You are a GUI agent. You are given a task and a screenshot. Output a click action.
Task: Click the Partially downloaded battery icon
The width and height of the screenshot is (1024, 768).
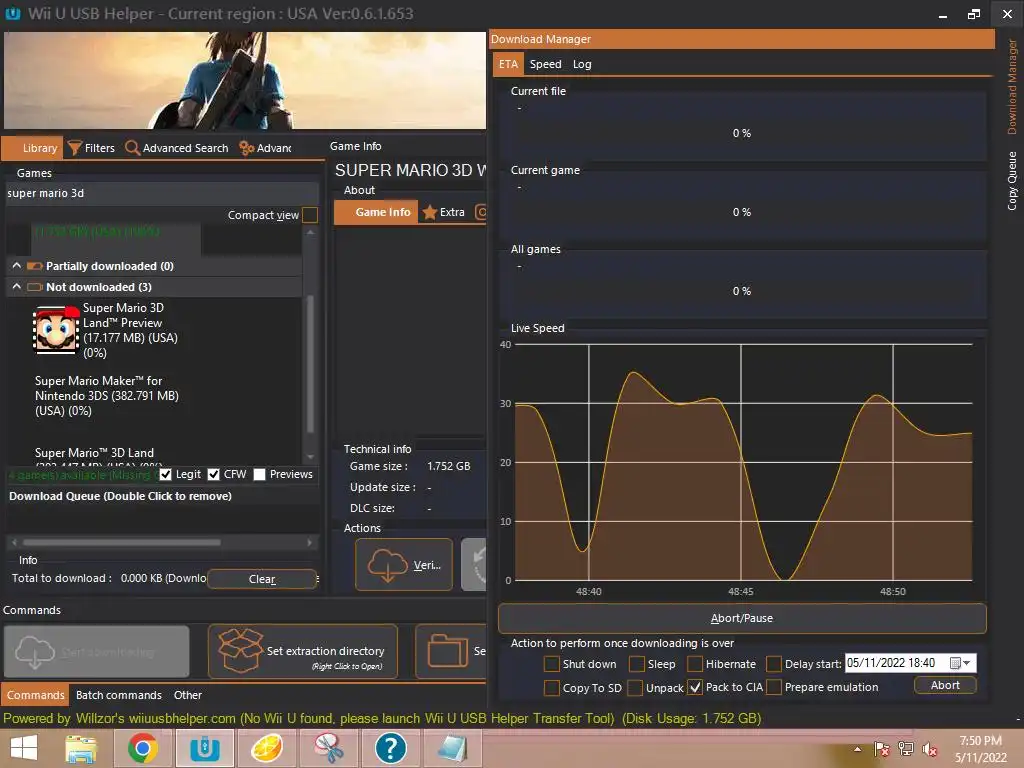coord(35,266)
